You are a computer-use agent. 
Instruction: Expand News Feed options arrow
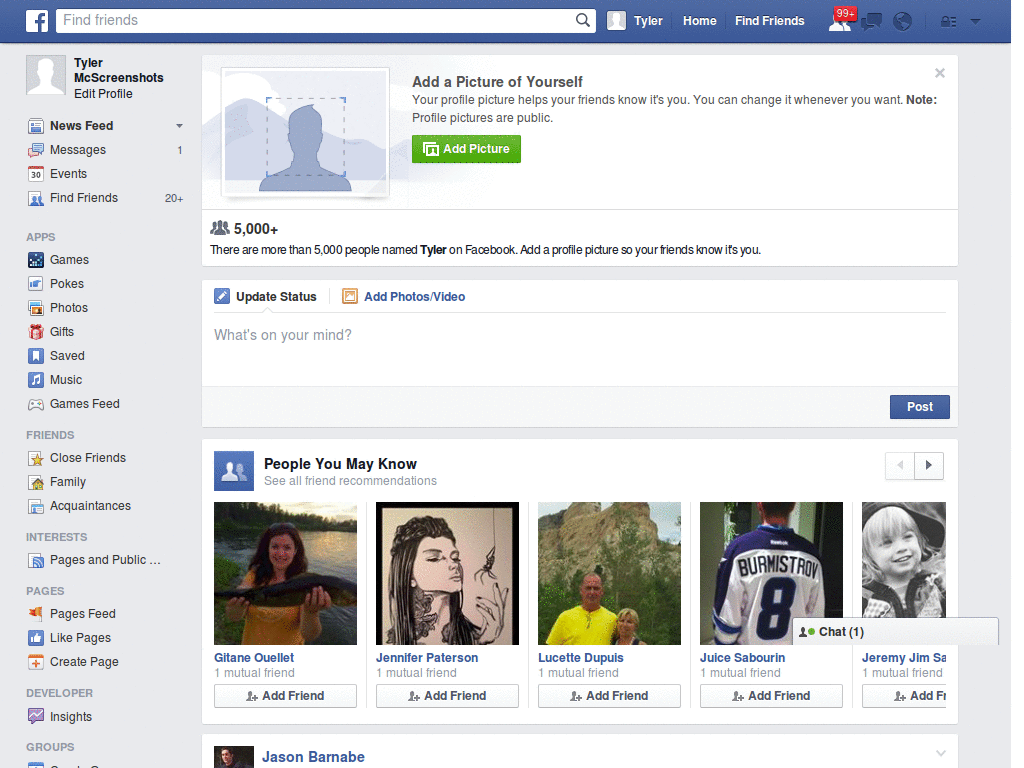[179, 126]
